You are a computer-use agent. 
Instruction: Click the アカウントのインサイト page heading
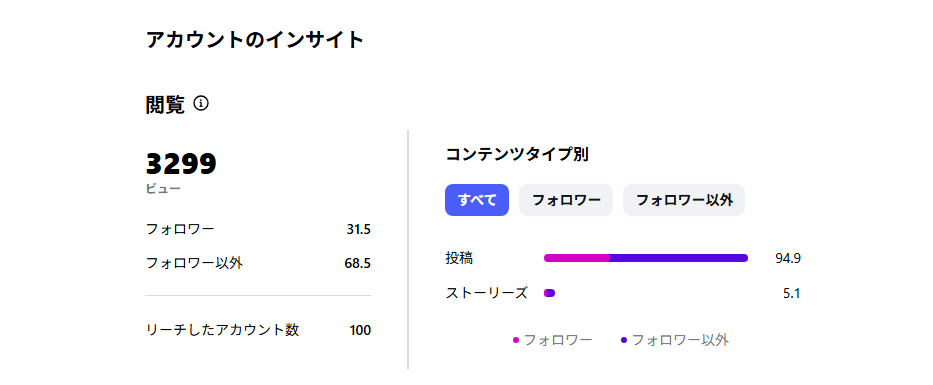click(x=255, y=40)
